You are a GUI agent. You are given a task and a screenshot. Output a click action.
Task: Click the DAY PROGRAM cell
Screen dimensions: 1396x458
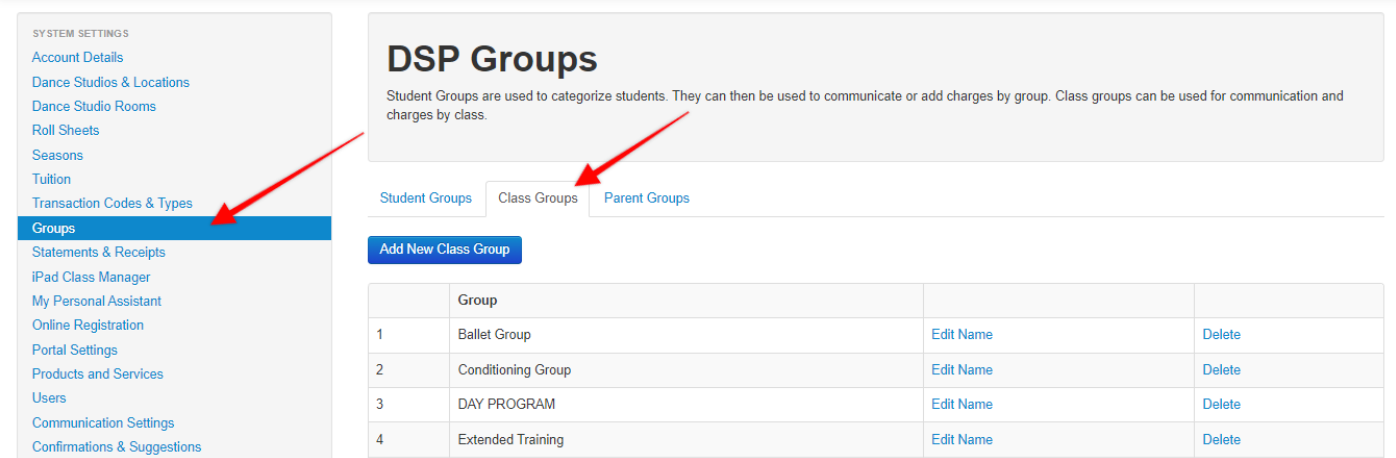[x=686, y=404]
